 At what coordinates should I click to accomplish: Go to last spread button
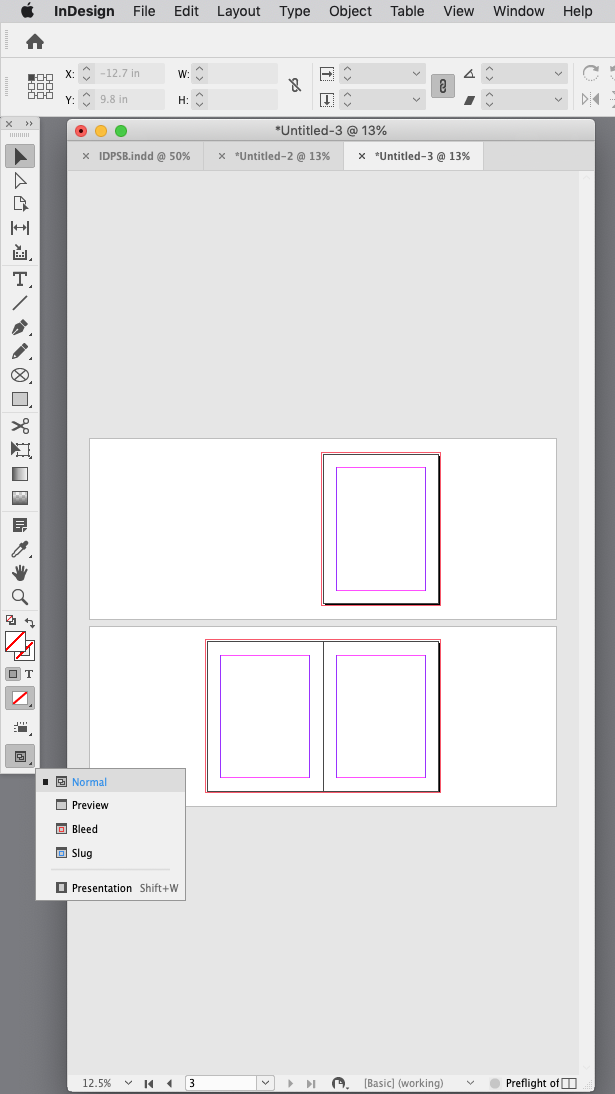point(311,1083)
